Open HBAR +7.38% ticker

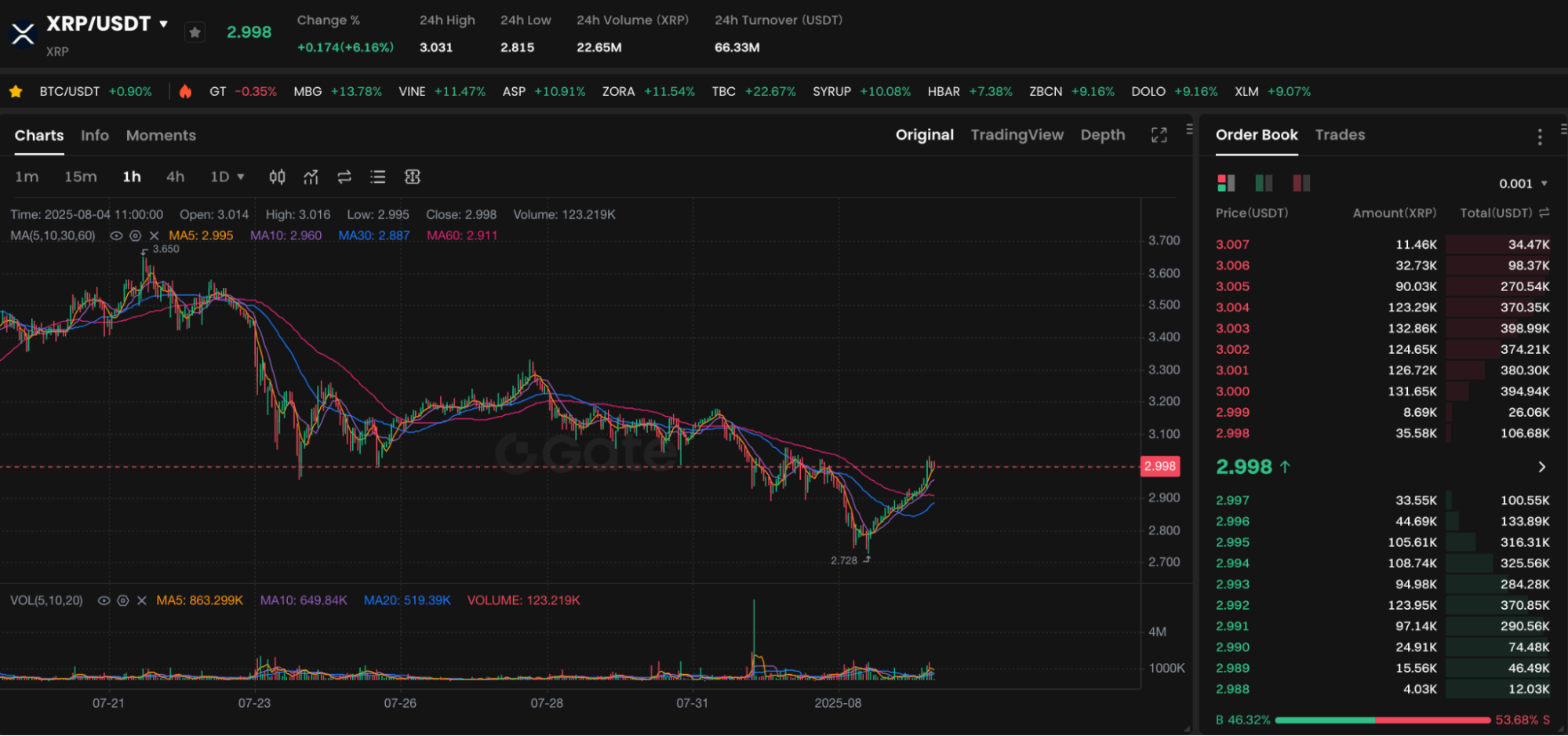[970, 92]
